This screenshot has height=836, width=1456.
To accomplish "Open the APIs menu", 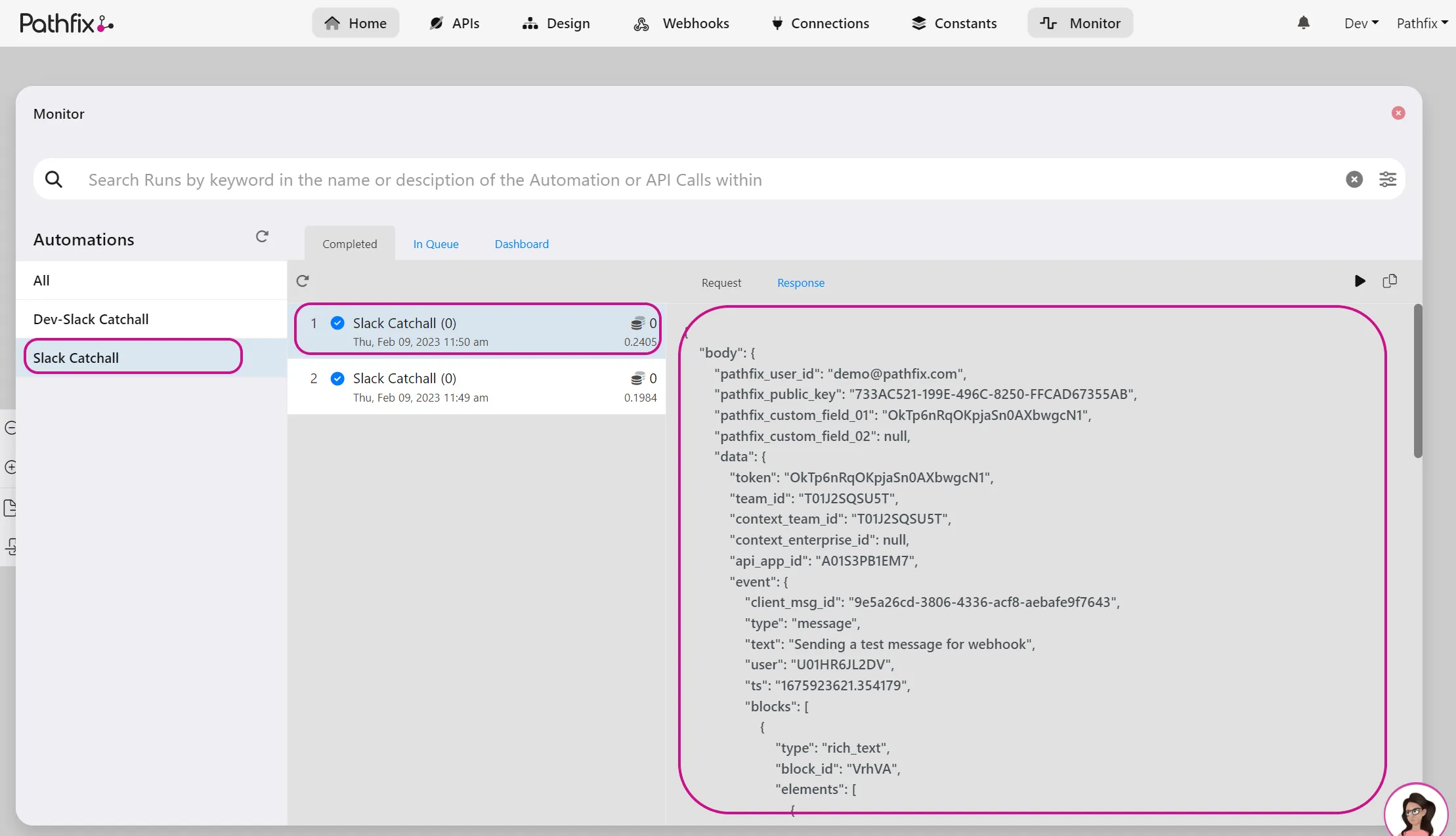I will coord(454,23).
